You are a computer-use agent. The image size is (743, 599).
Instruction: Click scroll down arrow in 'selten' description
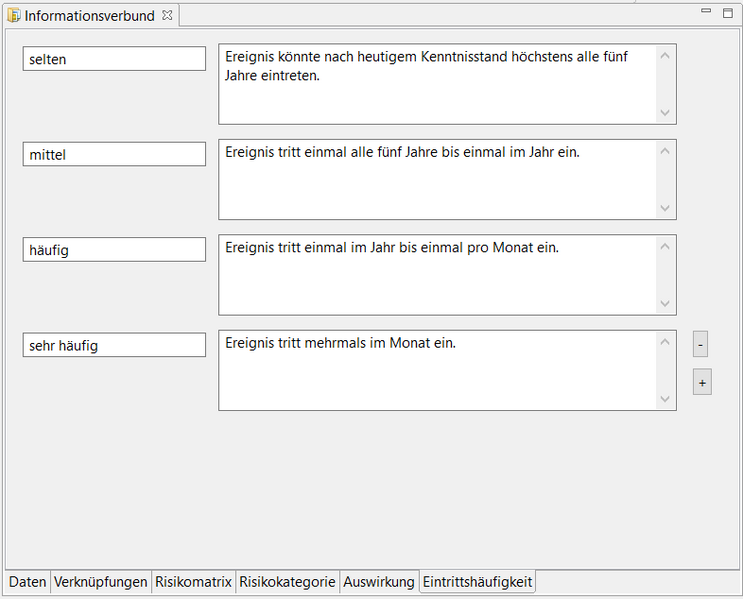click(665, 113)
